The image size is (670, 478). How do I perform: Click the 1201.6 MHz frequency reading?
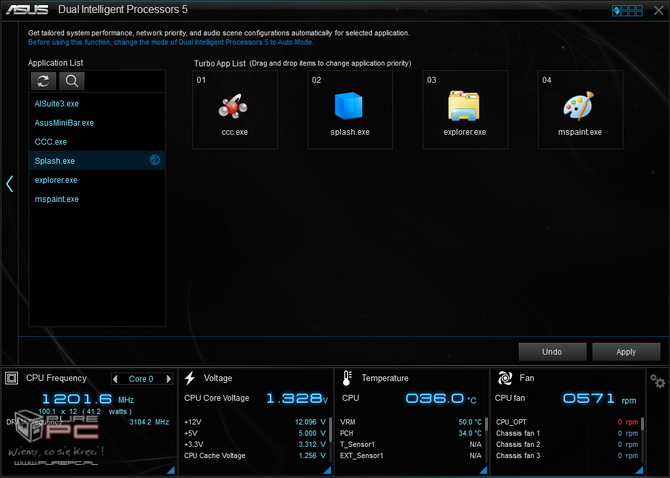click(88, 399)
